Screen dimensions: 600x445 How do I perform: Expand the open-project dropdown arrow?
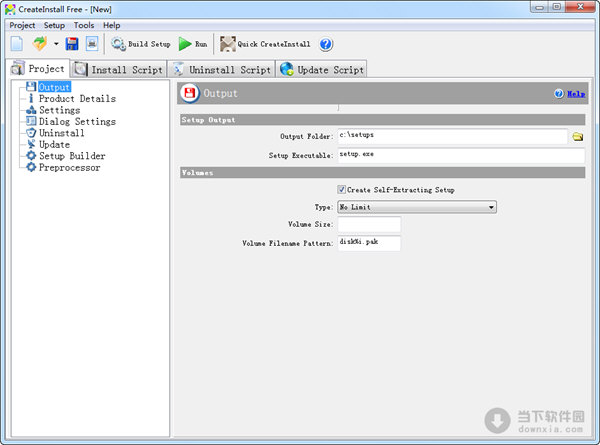(x=56, y=44)
